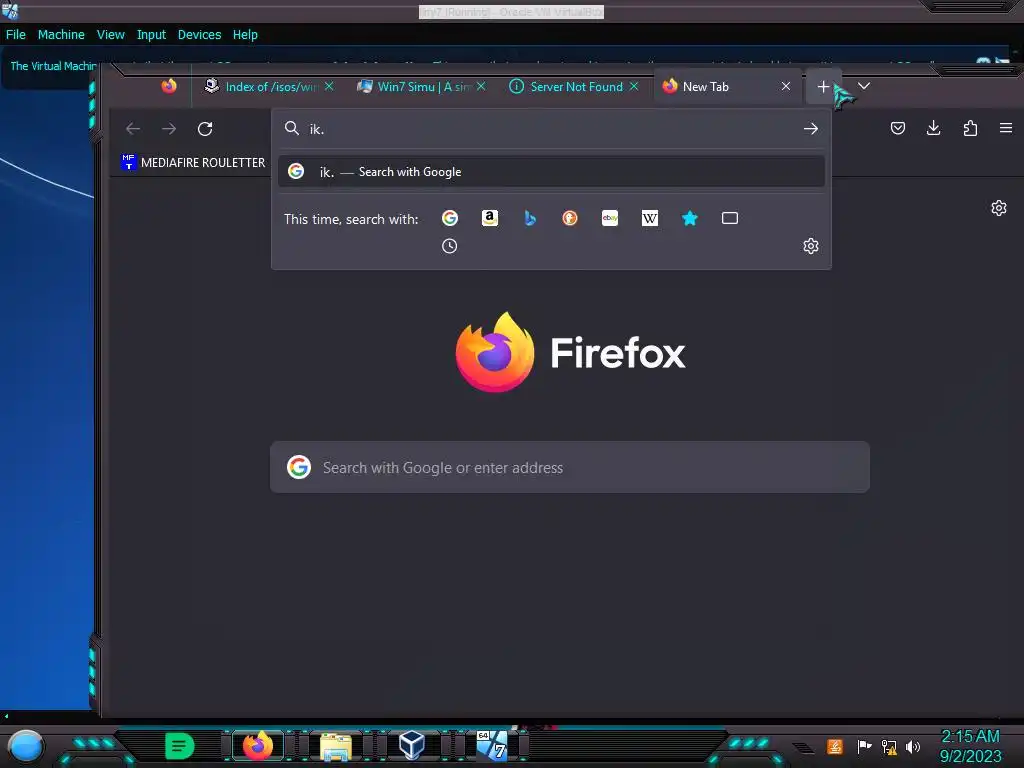Viewport: 1024px width, 768px height.
Task: Open network status icon in tray
Action: tap(889, 746)
